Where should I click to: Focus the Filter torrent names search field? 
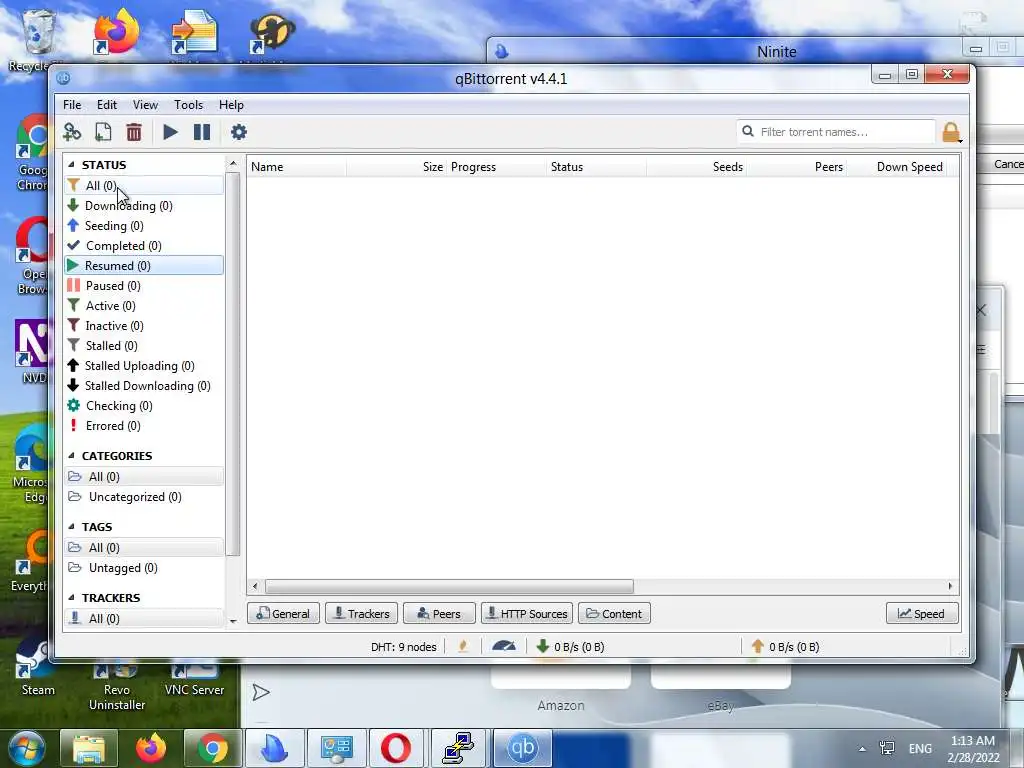(x=836, y=132)
